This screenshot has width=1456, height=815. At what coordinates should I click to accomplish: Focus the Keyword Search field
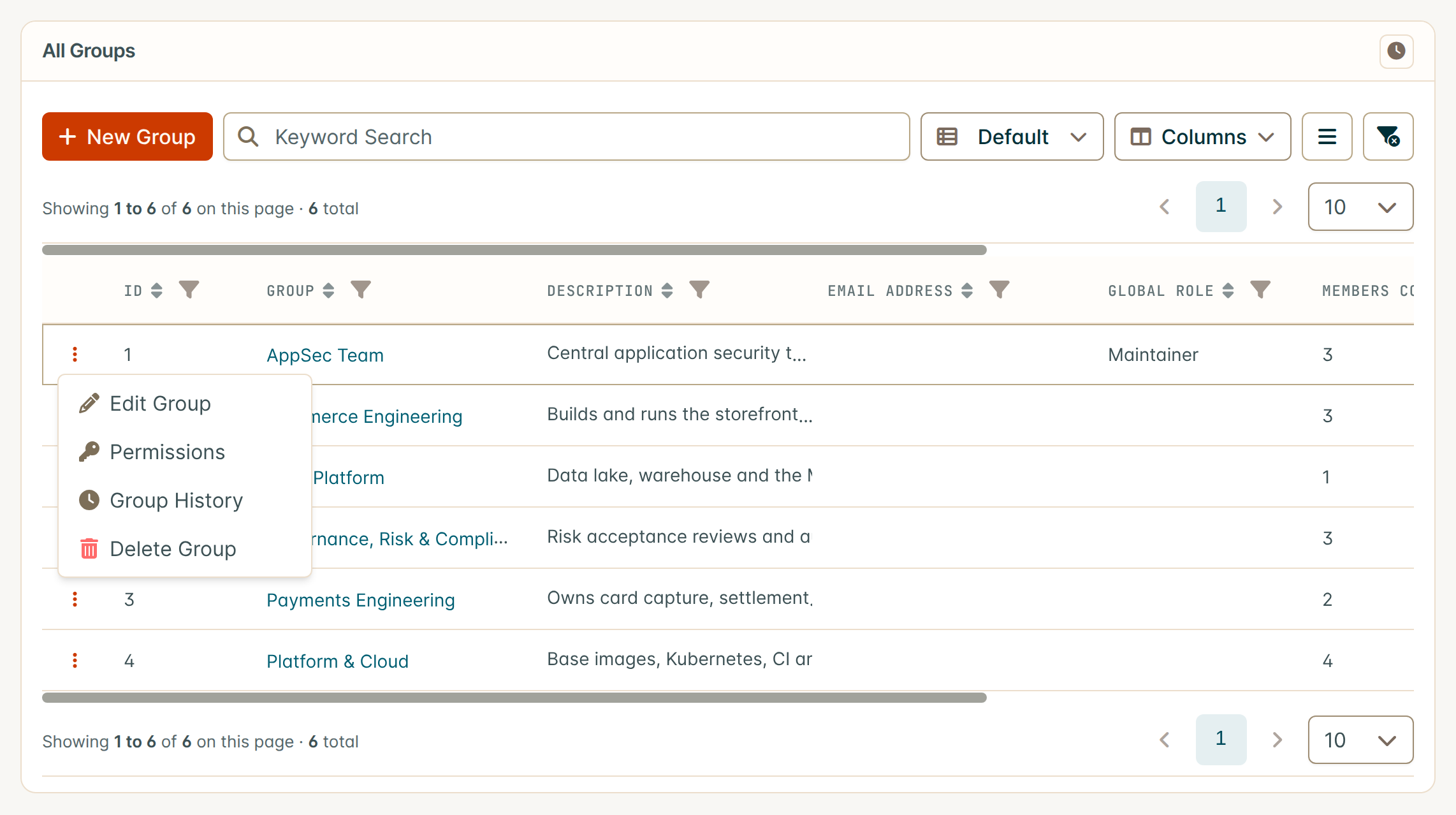point(566,136)
